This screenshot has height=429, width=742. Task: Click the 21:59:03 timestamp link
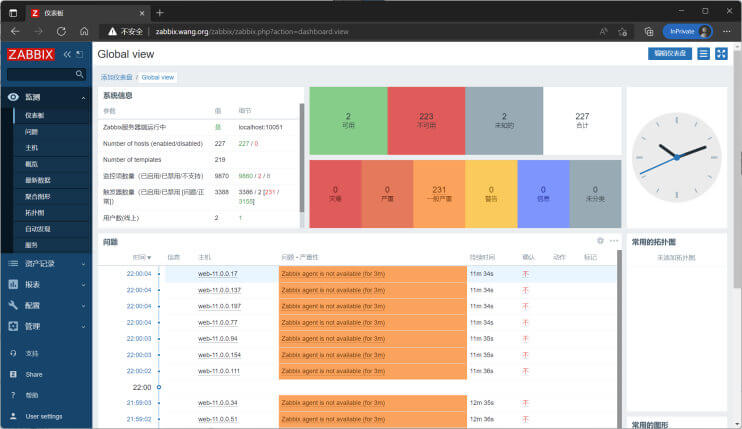[x=139, y=403]
